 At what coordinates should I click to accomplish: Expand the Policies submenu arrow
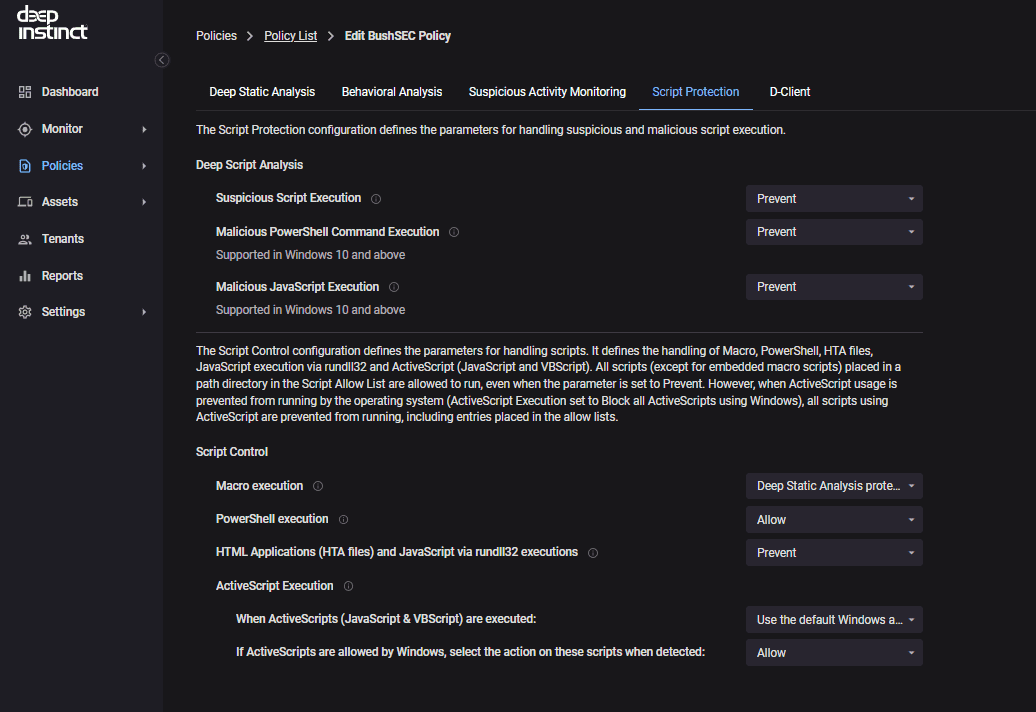pyautogui.click(x=144, y=166)
